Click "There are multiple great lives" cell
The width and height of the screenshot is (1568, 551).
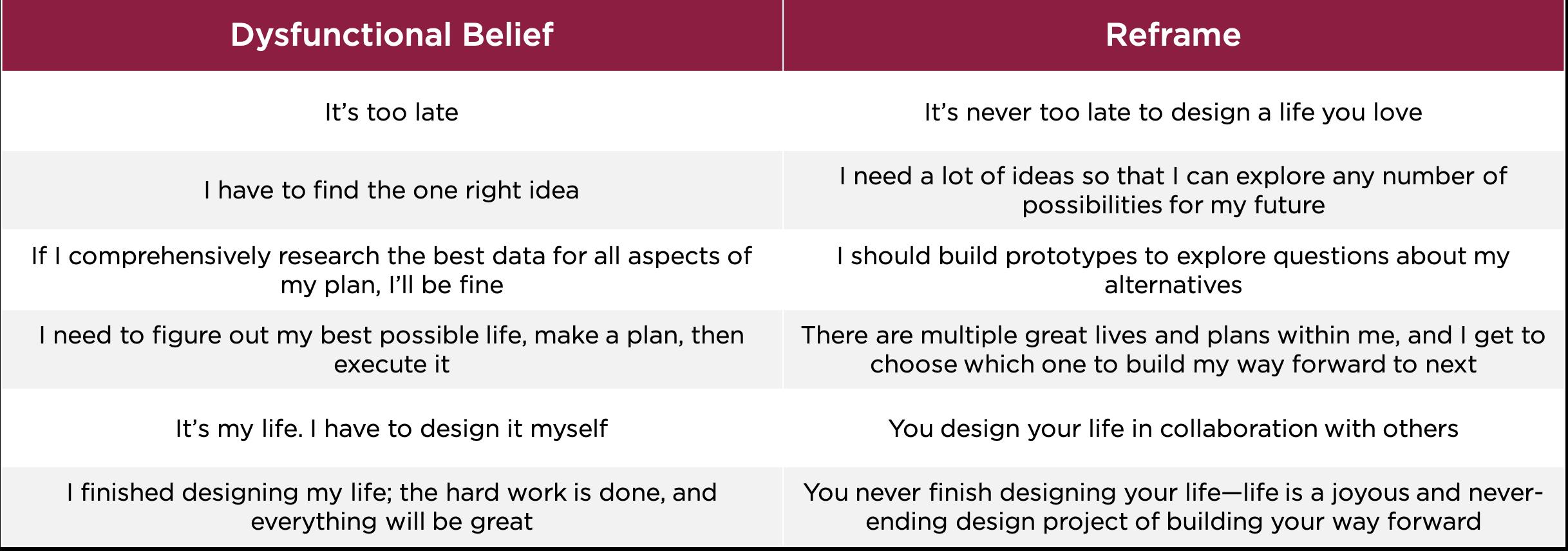click(1174, 349)
